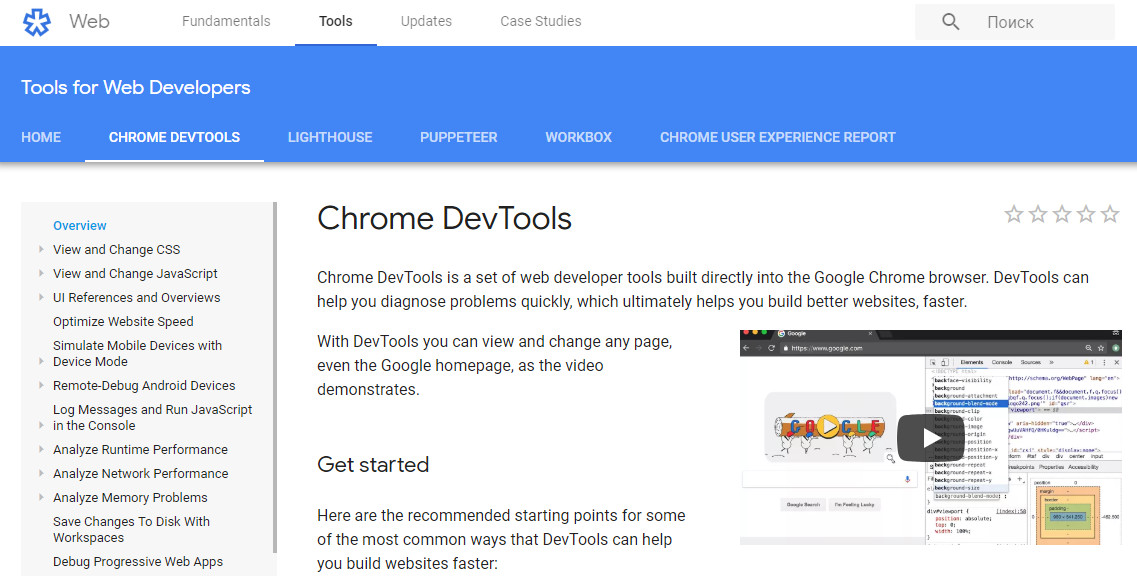Open the Debug Progressive Web Apps guide
Screen dimensions: 1137x576
click(138, 561)
